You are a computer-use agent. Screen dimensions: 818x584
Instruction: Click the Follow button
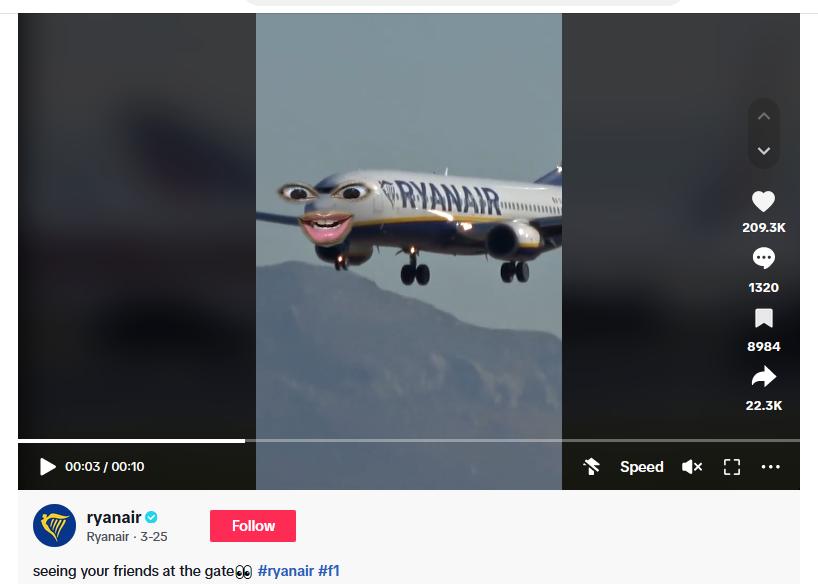(x=253, y=526)
